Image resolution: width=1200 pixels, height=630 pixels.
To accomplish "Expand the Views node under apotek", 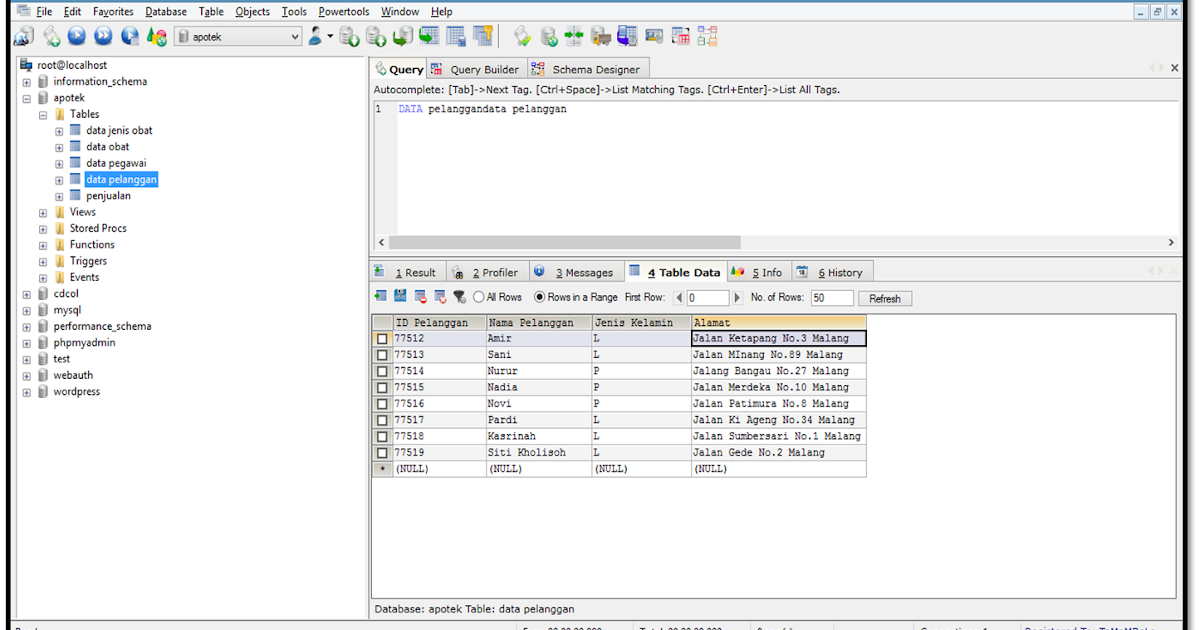I will point(42,211).
